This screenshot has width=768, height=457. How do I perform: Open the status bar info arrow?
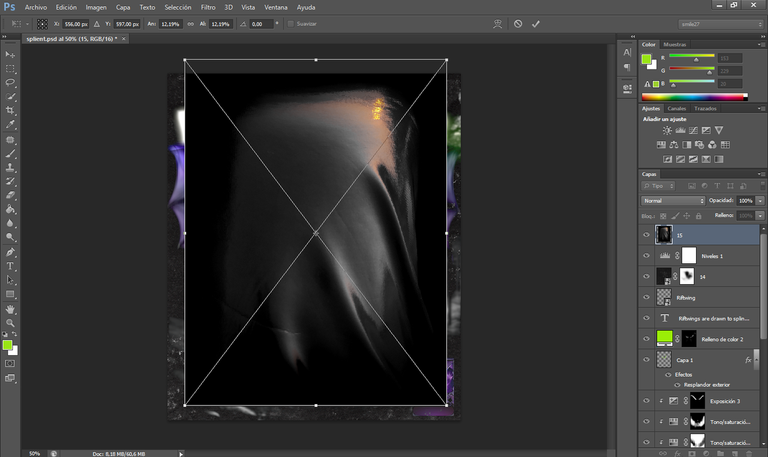181,454
